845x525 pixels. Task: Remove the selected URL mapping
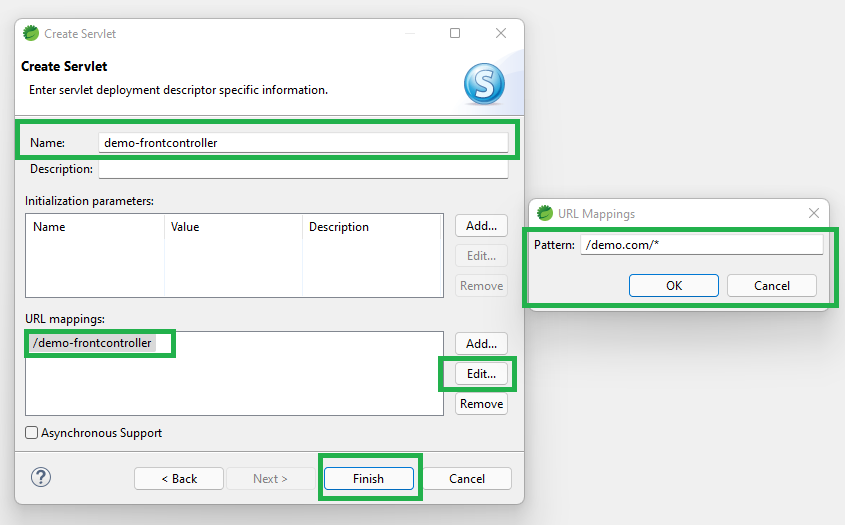pyautogui.click(x=481, y=404)
